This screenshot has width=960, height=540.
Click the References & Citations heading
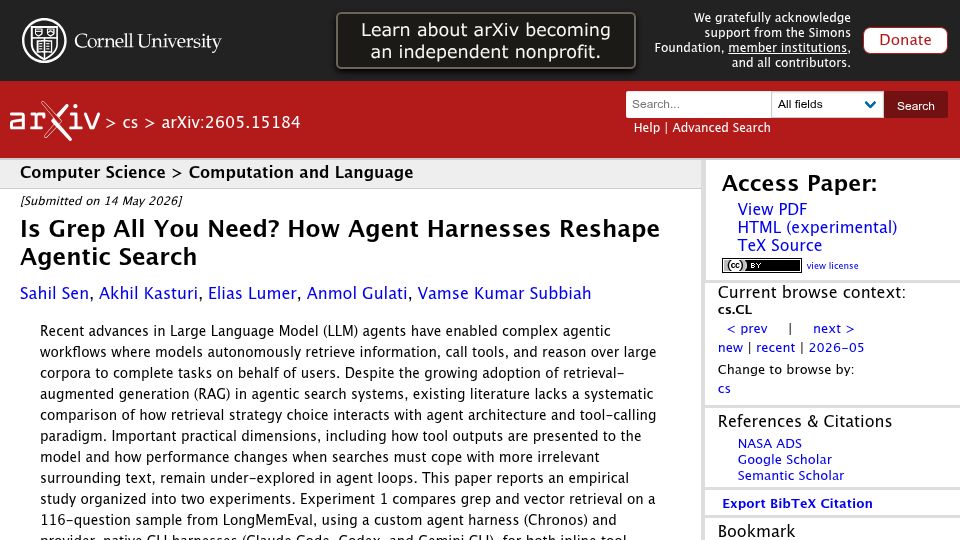(804, 421)
